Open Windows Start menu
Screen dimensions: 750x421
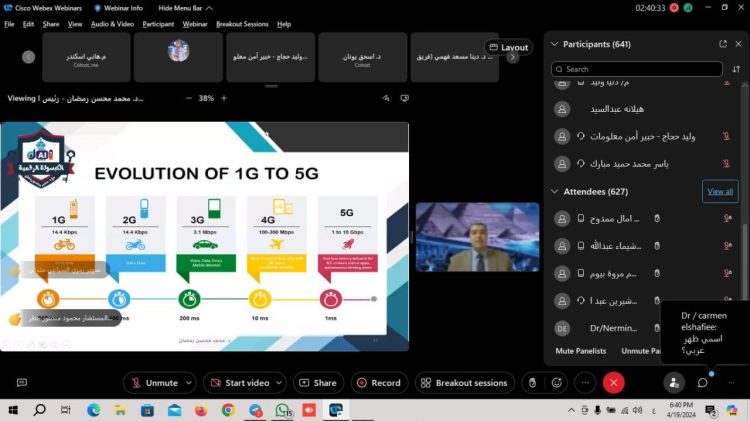point(13,410)
